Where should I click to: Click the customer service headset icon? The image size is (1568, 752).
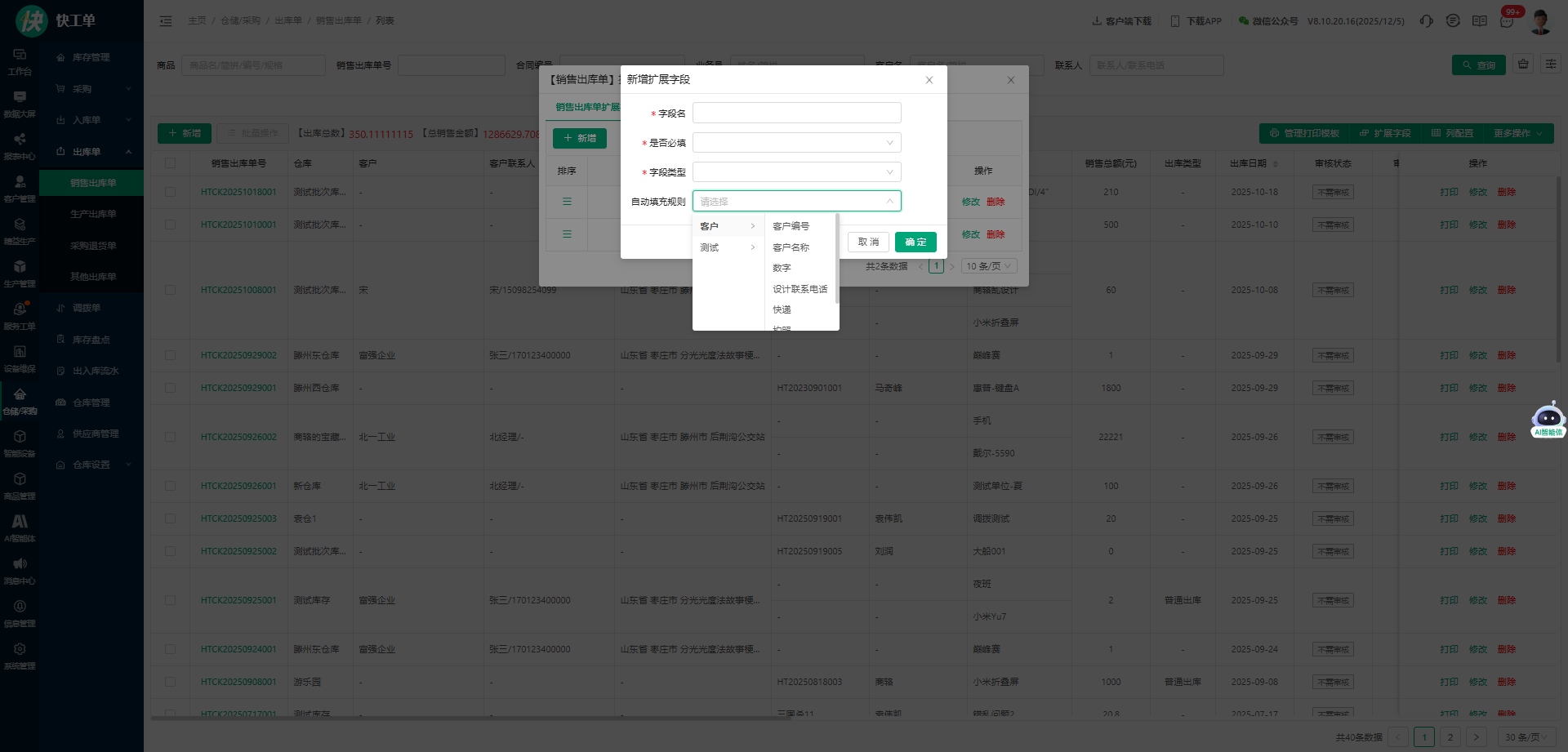1426,21
